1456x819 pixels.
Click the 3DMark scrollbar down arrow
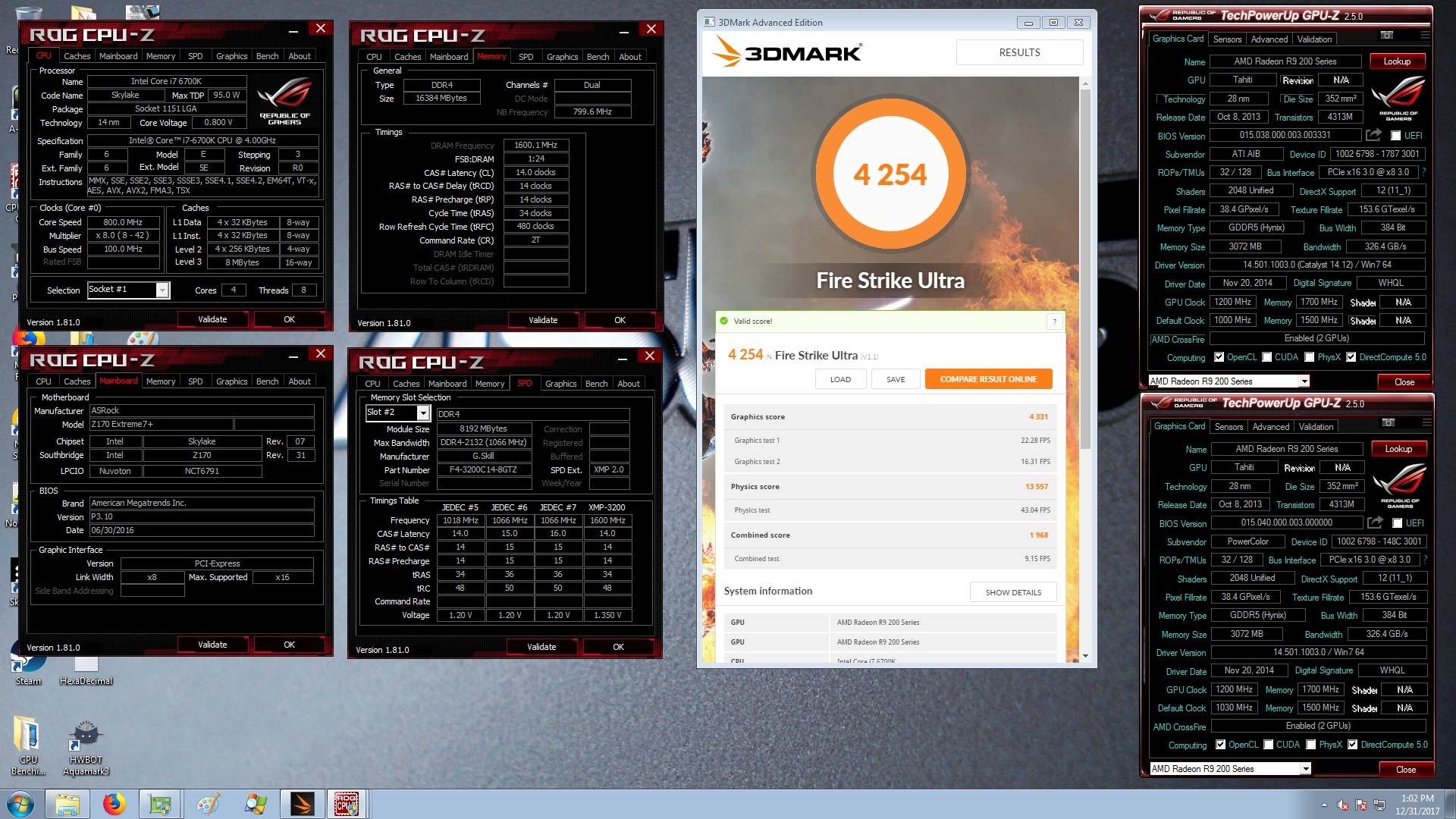tap(1085, 656)
